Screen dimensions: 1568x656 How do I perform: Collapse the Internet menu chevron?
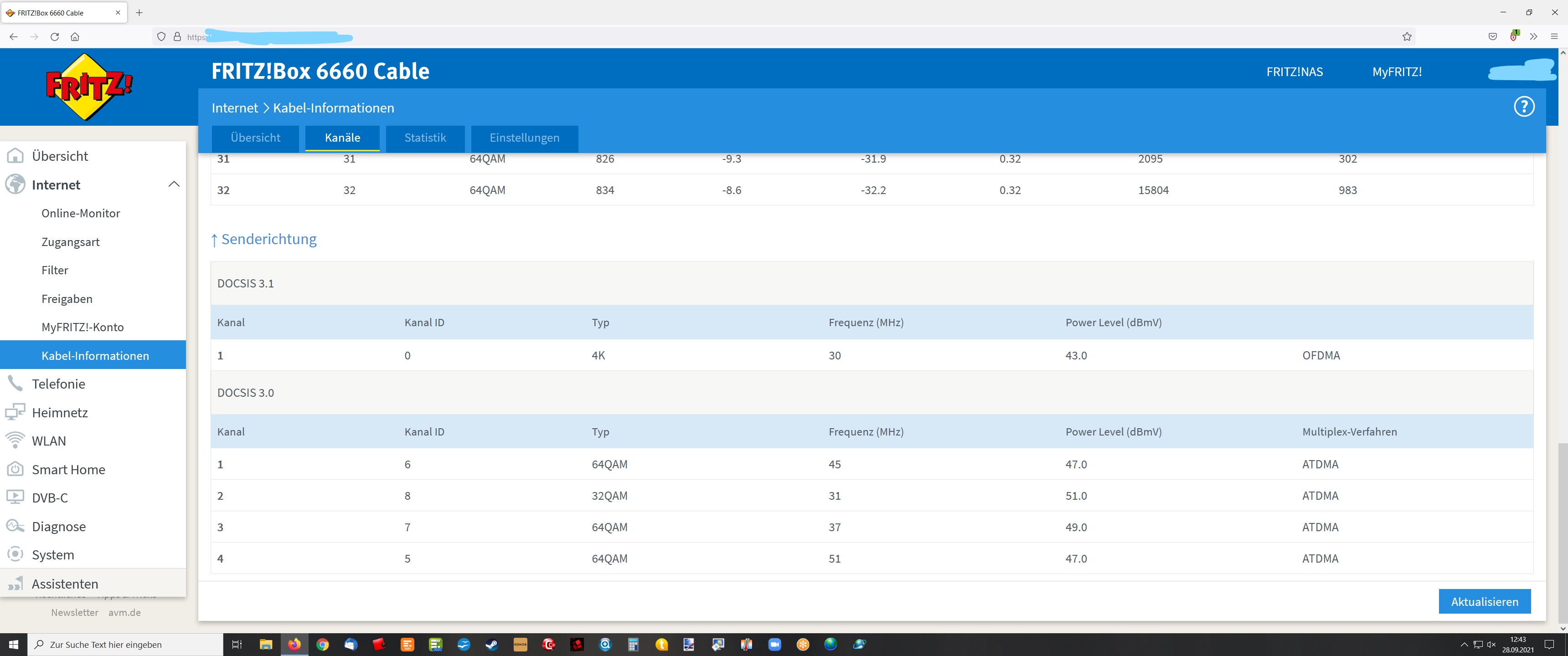174,184
